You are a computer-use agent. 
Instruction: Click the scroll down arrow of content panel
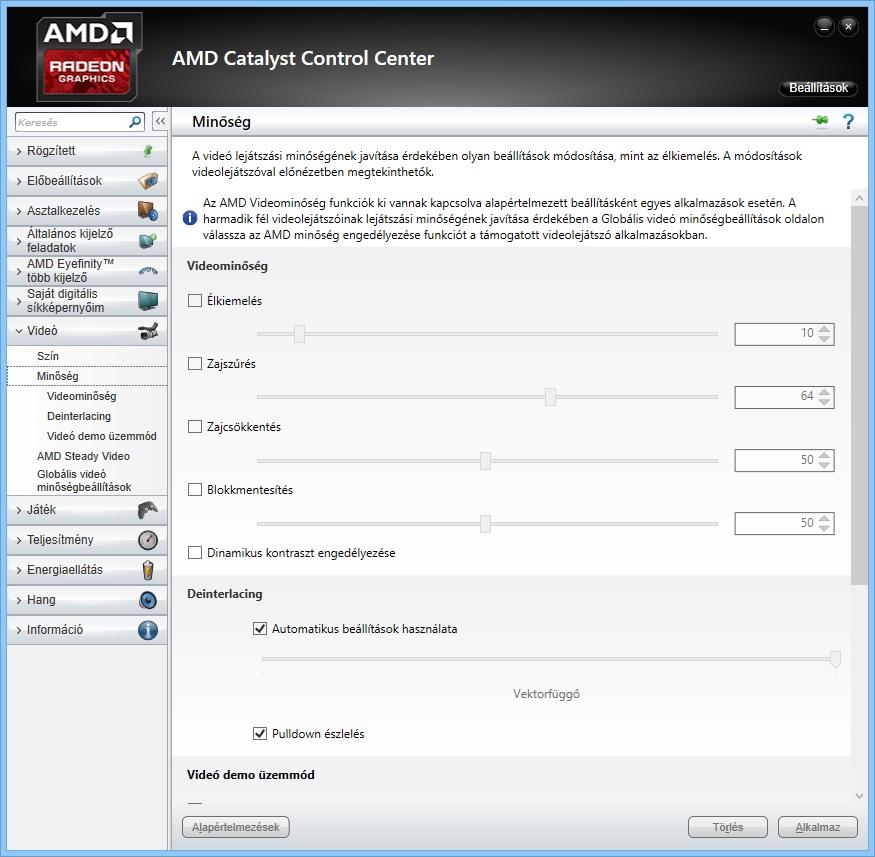coord(859,796)
